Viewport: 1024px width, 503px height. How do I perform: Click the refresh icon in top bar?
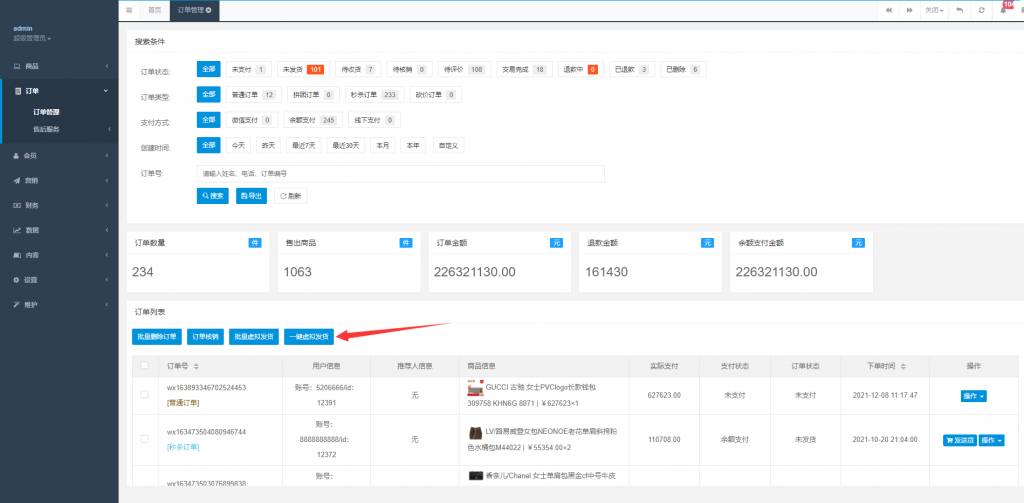982,10
